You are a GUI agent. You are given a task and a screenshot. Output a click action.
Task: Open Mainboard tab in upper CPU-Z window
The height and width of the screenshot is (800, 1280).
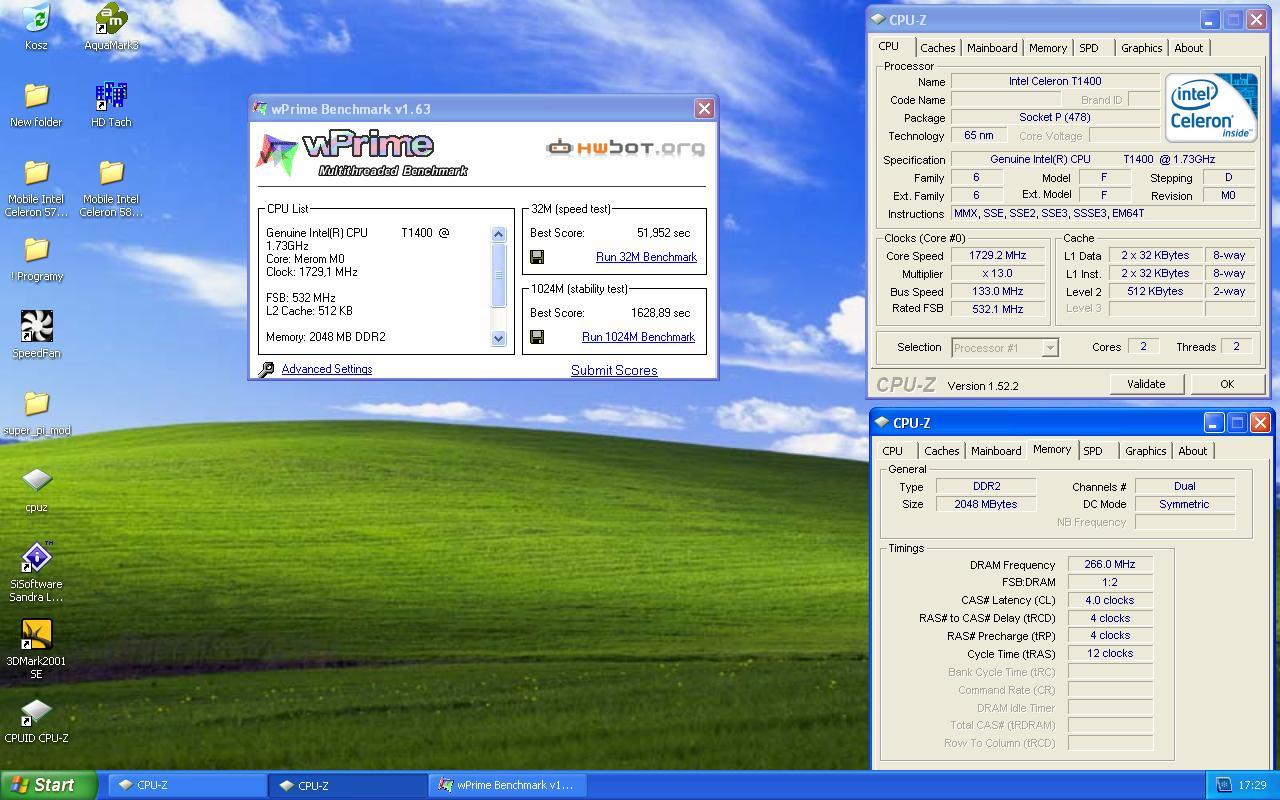point(992,48)
